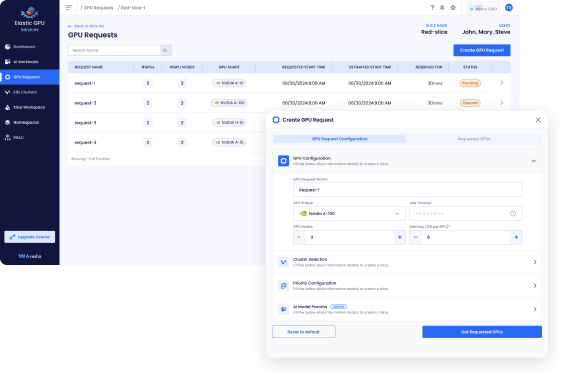The image size is (567, 381).
Task: Focus the Search Name input field
Action: [x=114, y=50]
